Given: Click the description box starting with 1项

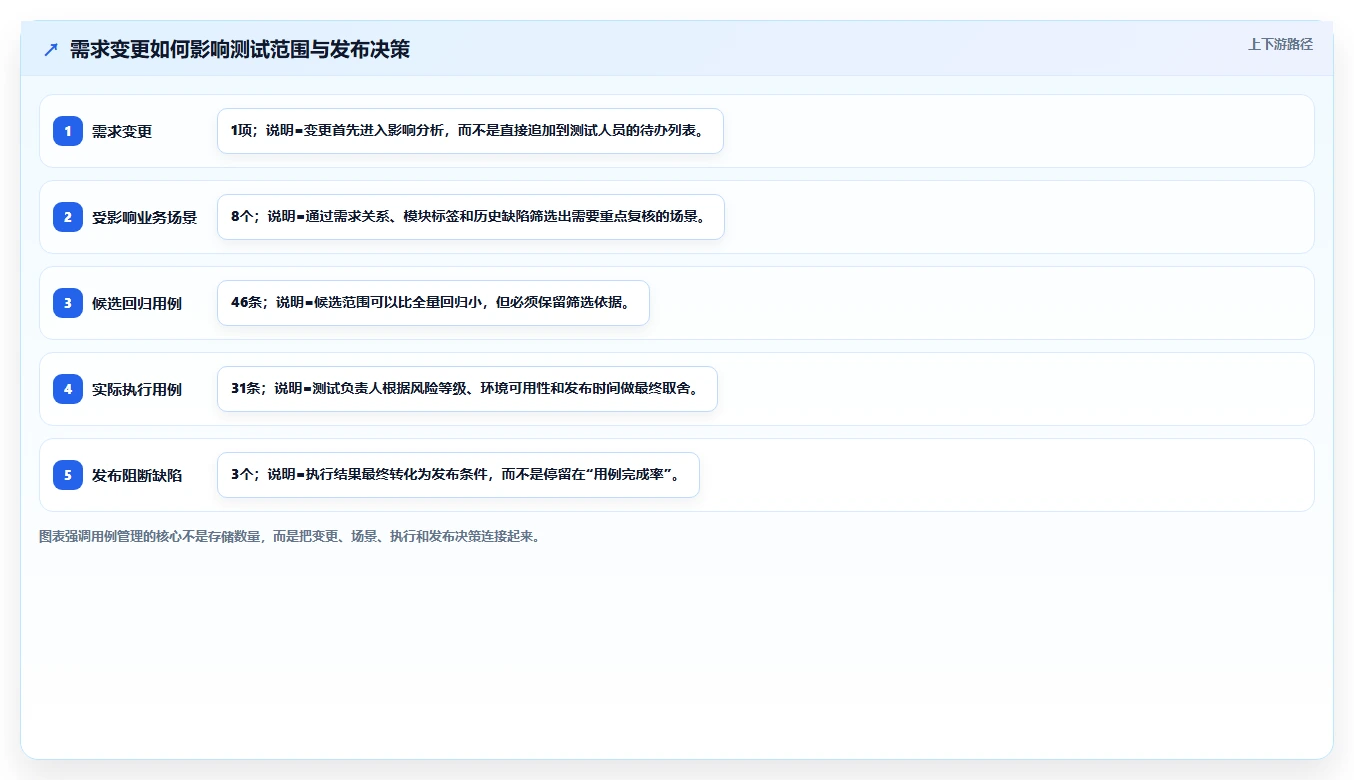Looking at the screenshot, I should pos(470,131).
